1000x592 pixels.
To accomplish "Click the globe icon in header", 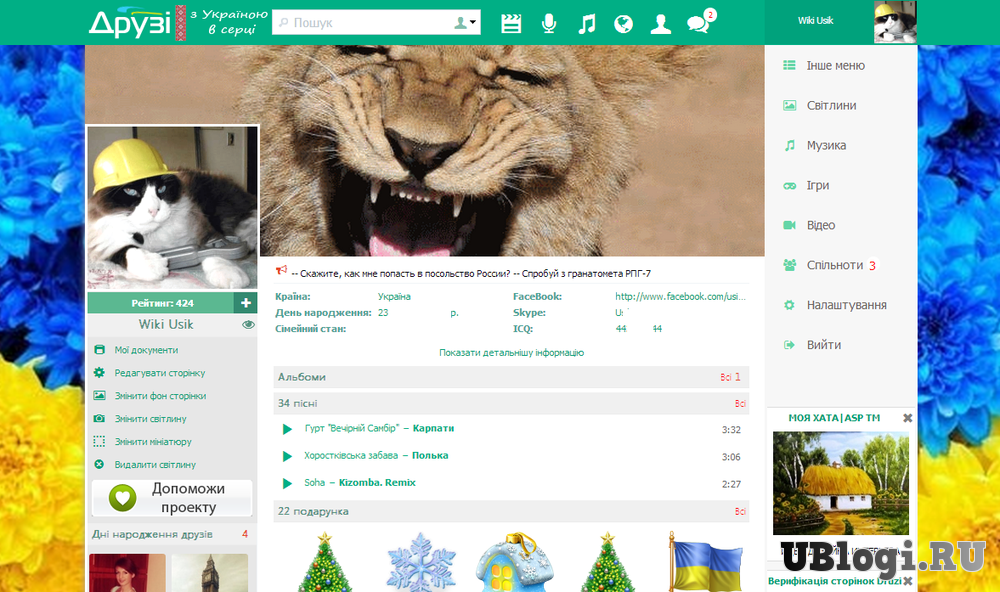I will click(623, 23).
